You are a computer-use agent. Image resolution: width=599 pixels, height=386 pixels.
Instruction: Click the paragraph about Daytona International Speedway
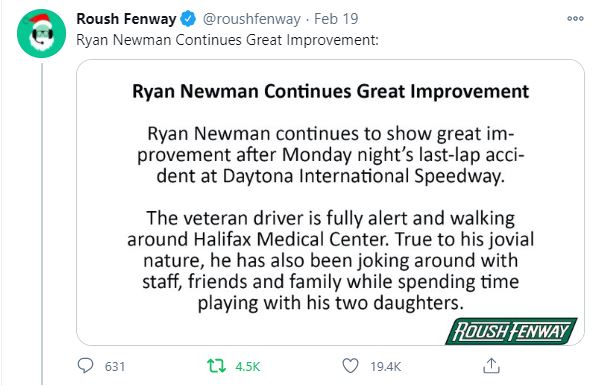(x=330, y=155)
